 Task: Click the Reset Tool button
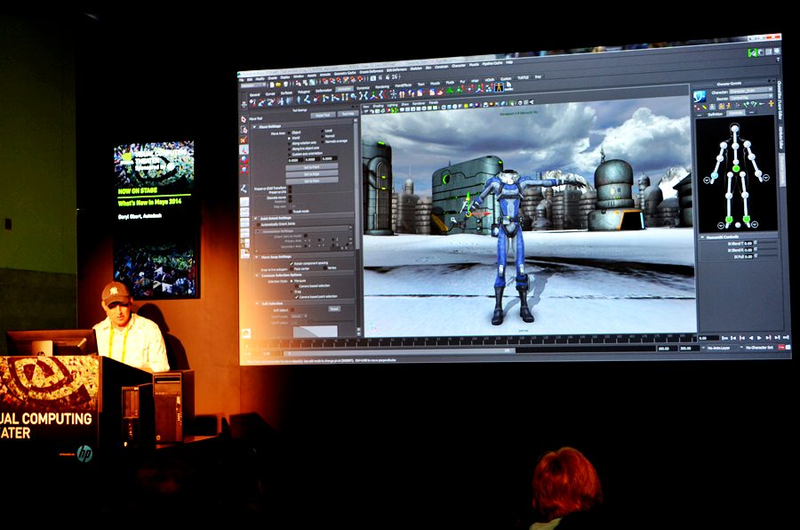323,115
